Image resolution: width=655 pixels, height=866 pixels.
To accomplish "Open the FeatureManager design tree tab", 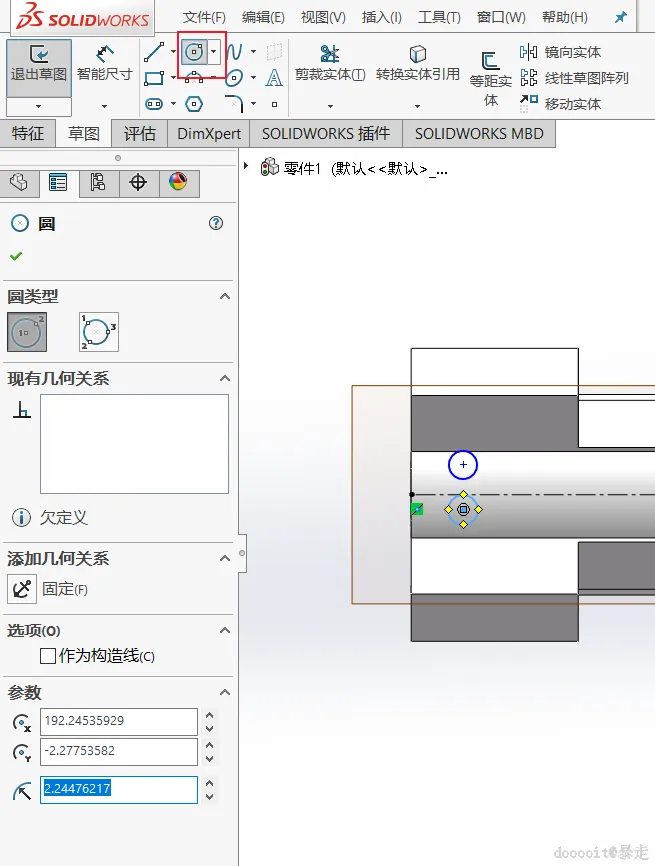I will click(x=19, y=183).
